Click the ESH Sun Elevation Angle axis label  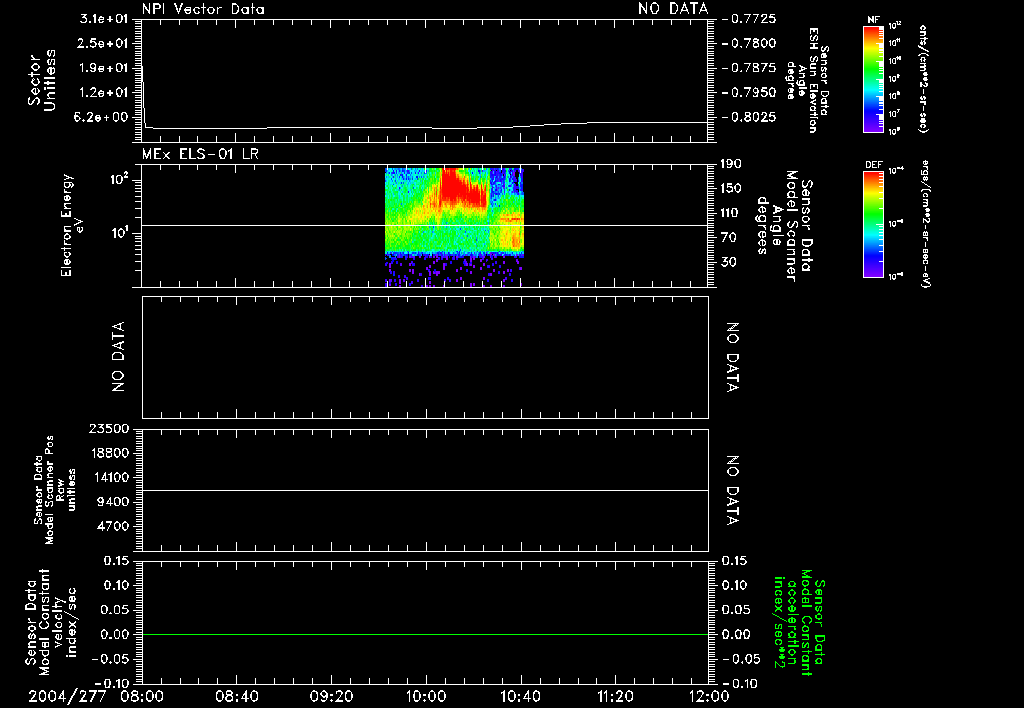[807, 80]
